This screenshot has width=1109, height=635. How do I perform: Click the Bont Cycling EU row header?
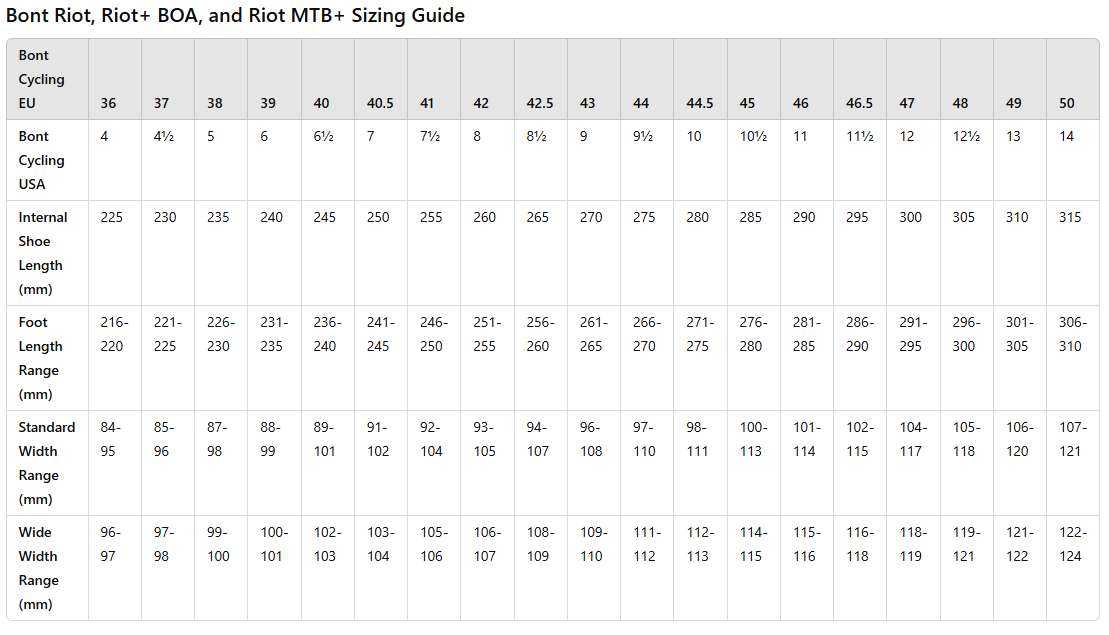(x=42, y=80)
